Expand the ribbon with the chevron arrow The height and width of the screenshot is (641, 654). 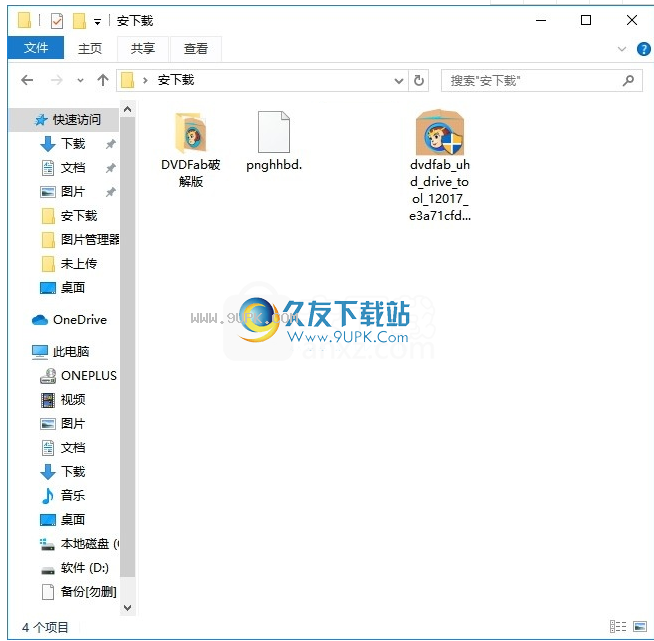pos(621,49)
